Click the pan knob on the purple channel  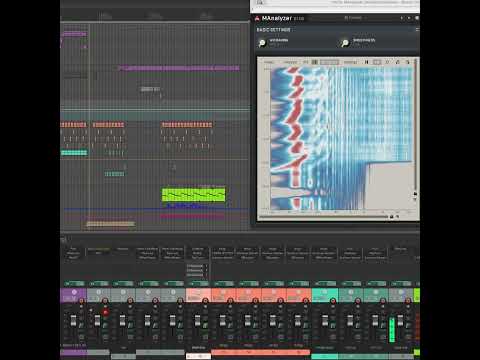(x=81, y=301)
